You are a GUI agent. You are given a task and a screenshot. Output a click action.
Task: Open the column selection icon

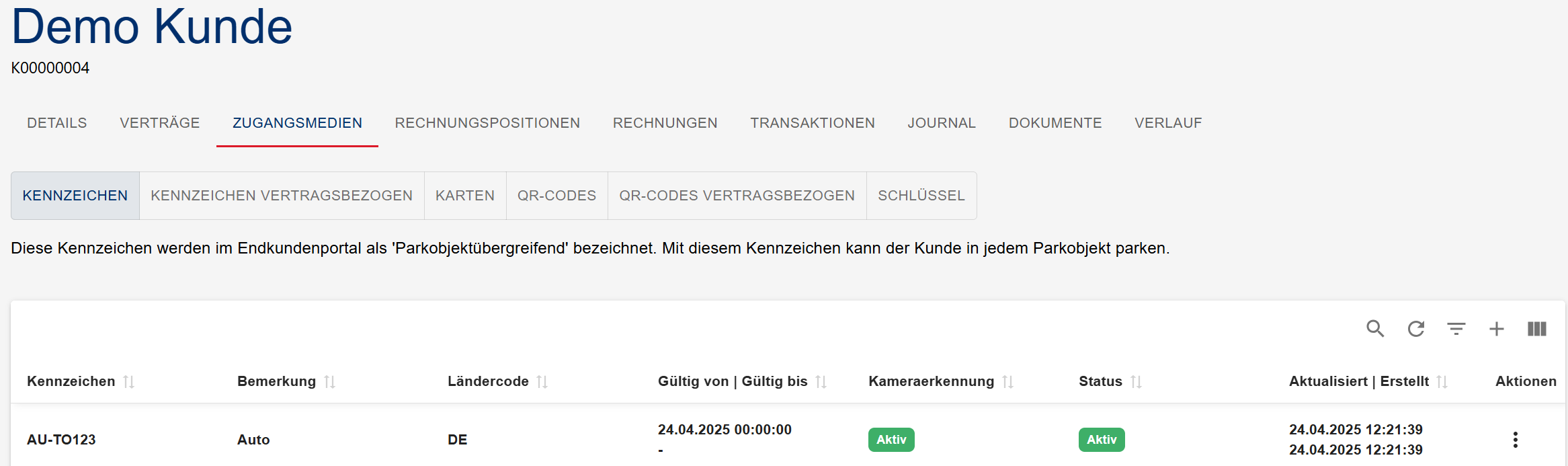(x=1537, y=329)
